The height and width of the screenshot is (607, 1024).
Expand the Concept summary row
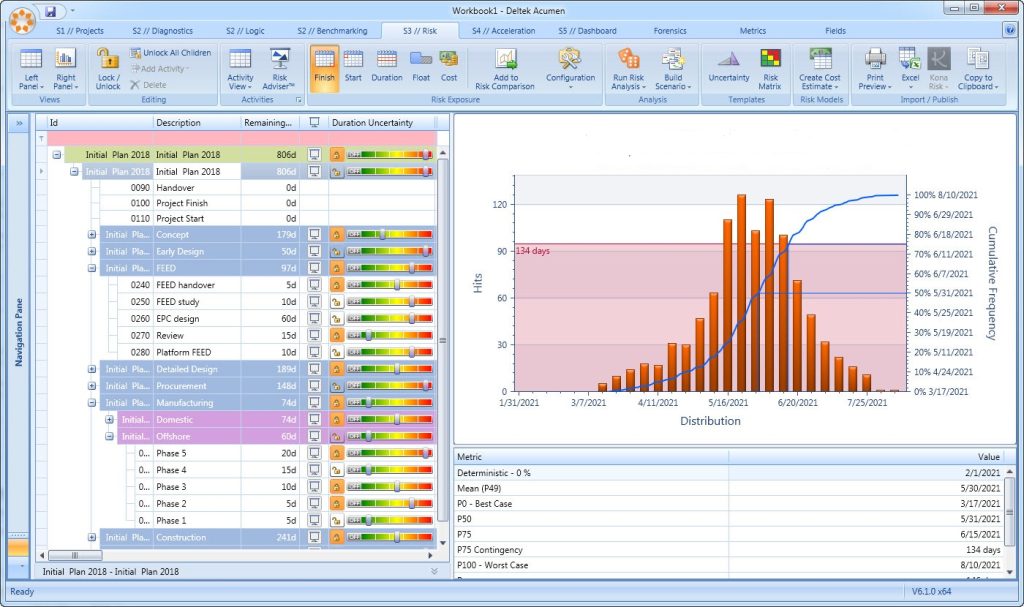92,235
